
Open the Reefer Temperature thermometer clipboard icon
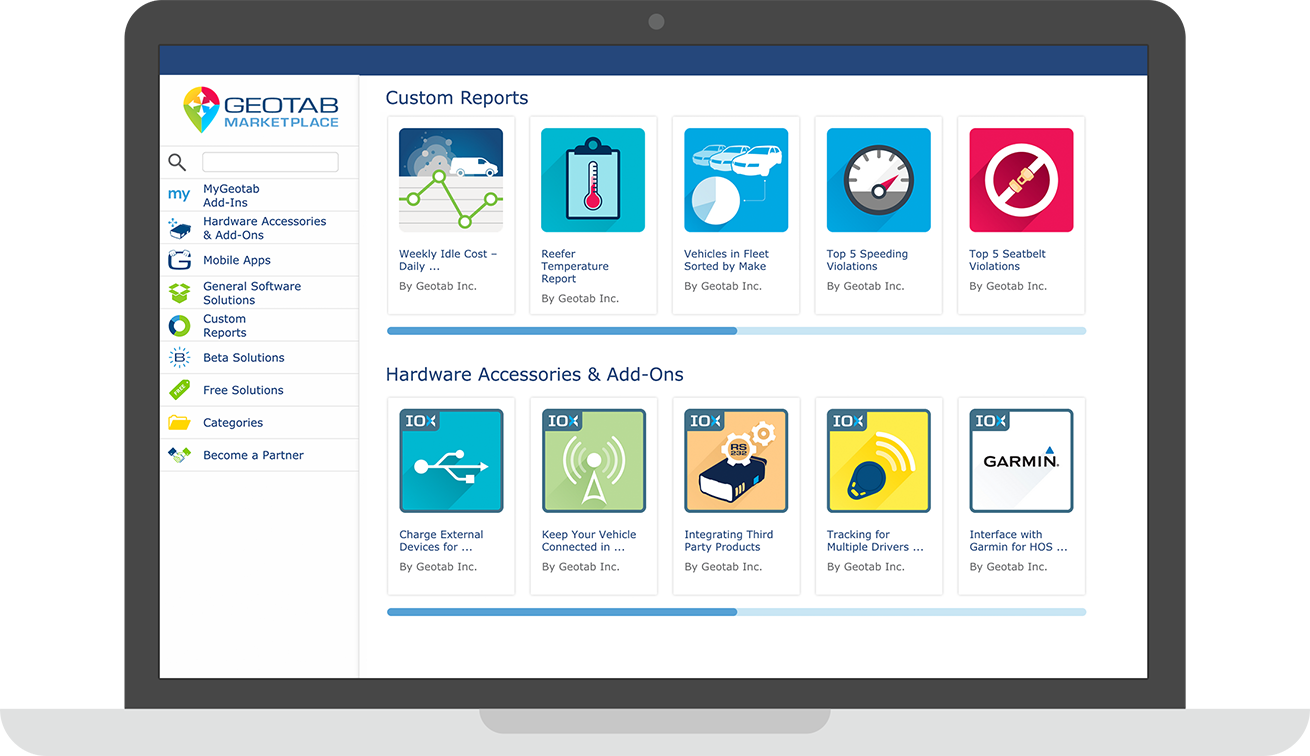[593, 180]
